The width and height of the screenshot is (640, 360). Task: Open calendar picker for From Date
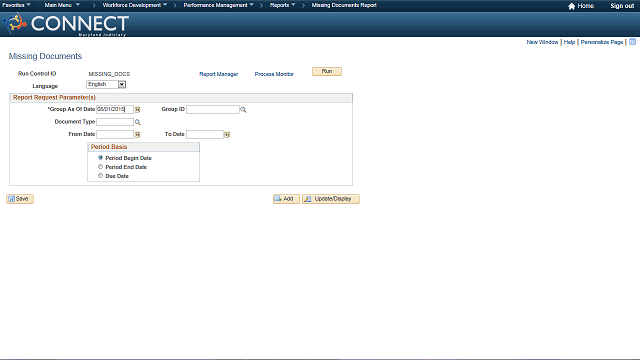[x=138, y=134]
